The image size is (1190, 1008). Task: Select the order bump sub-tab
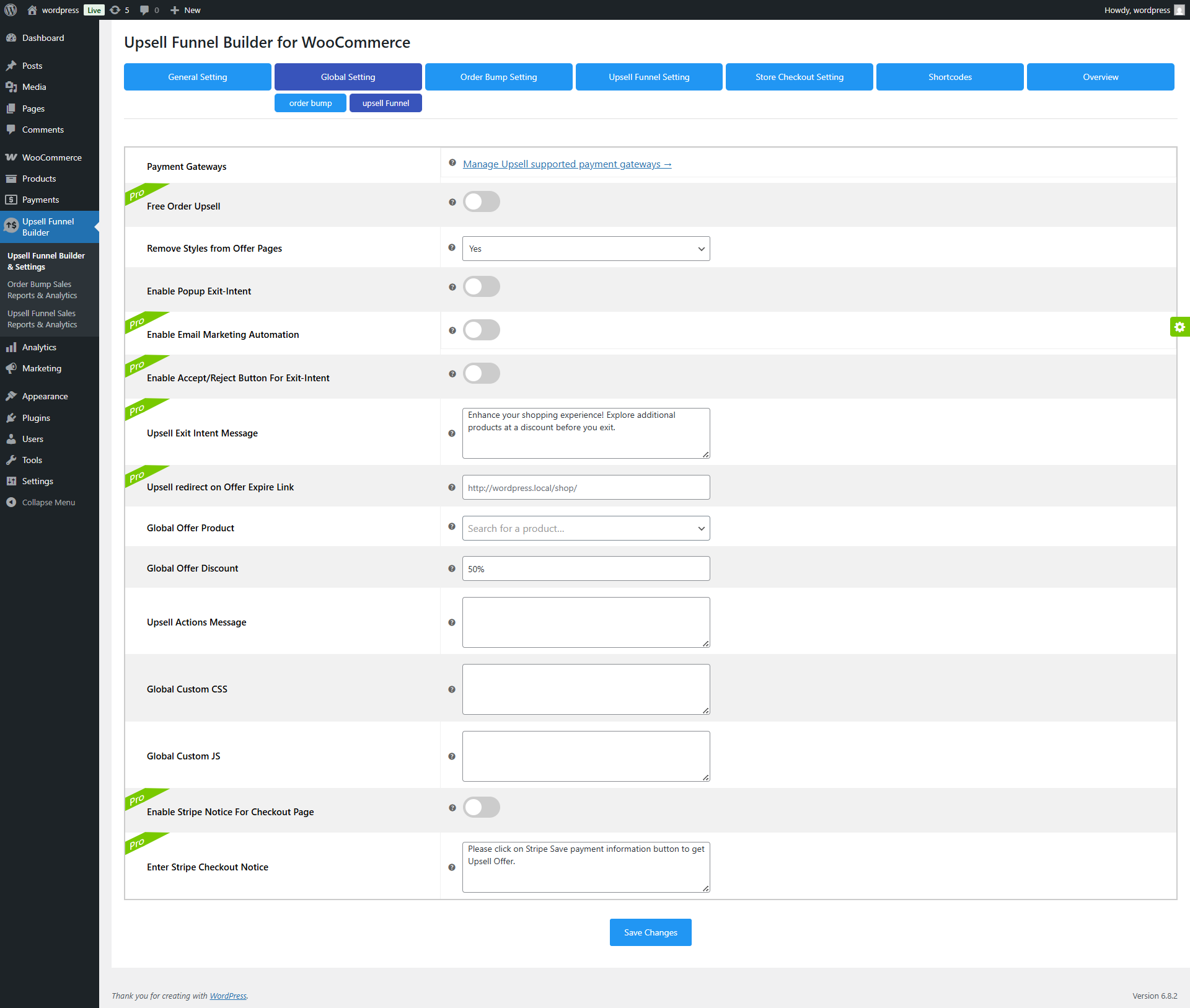click(310, 103)
